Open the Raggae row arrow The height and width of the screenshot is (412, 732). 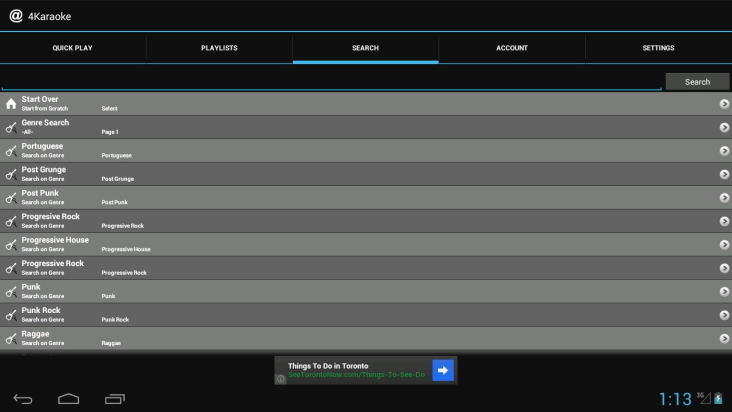pos(724,338)
